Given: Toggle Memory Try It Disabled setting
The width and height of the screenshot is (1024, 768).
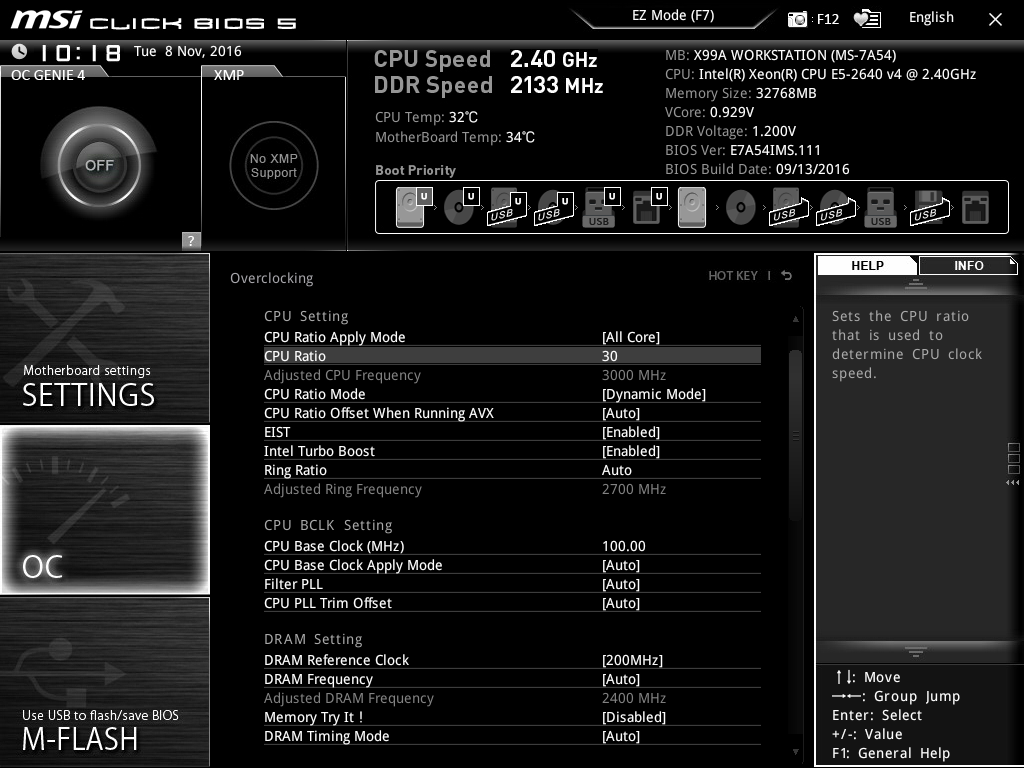Looking at the screenshot, I should pos(512,717).
